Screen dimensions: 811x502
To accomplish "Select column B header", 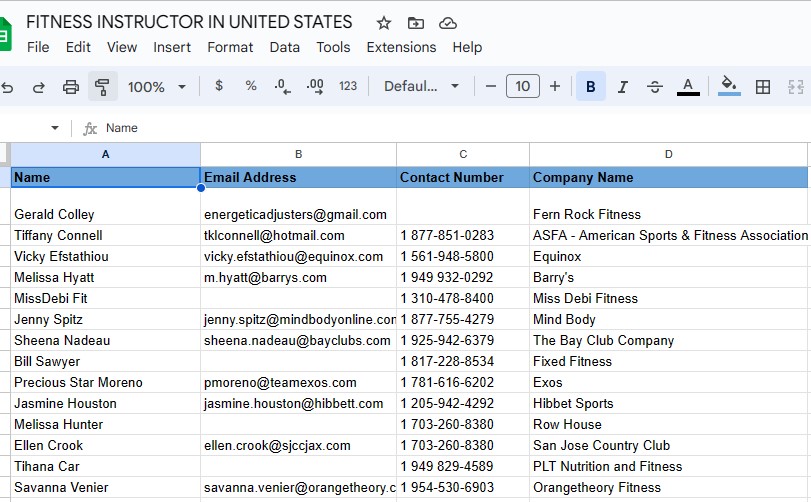I will 298,154.
